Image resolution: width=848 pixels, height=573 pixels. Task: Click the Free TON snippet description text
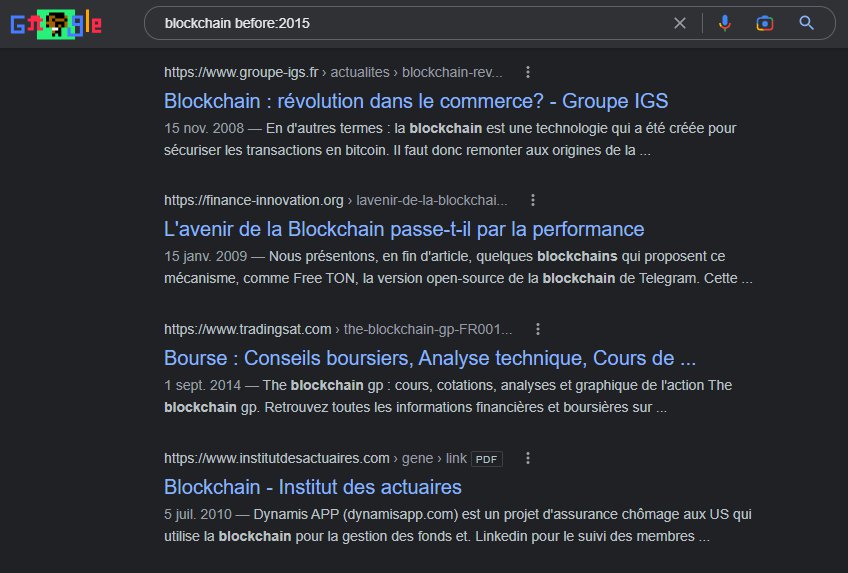[x=458, y=266]
